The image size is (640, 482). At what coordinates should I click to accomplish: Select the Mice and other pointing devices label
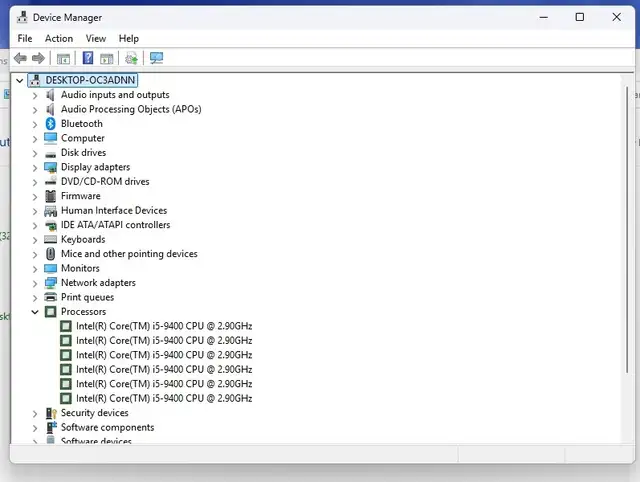tap(129, 254)
